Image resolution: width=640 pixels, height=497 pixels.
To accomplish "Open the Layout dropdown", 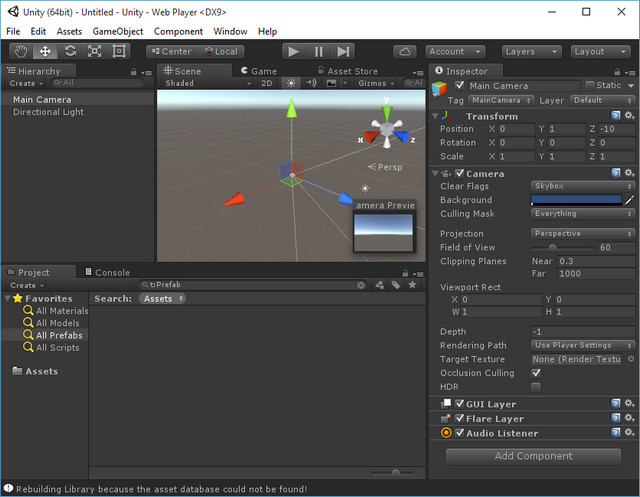I will click(600, 51).
